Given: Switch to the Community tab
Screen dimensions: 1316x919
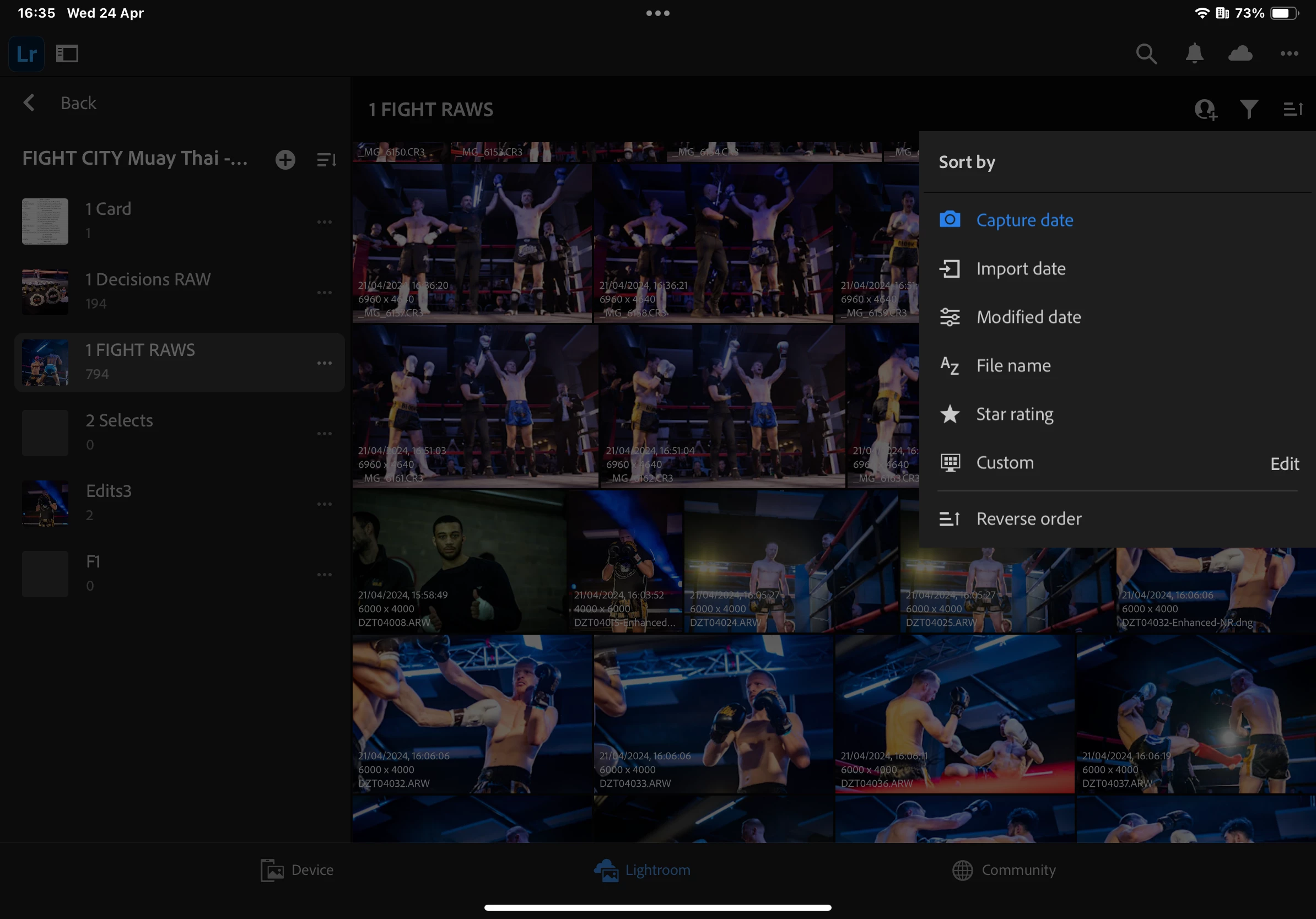Looking at the screenshot, I should [x=1004, y=870].
